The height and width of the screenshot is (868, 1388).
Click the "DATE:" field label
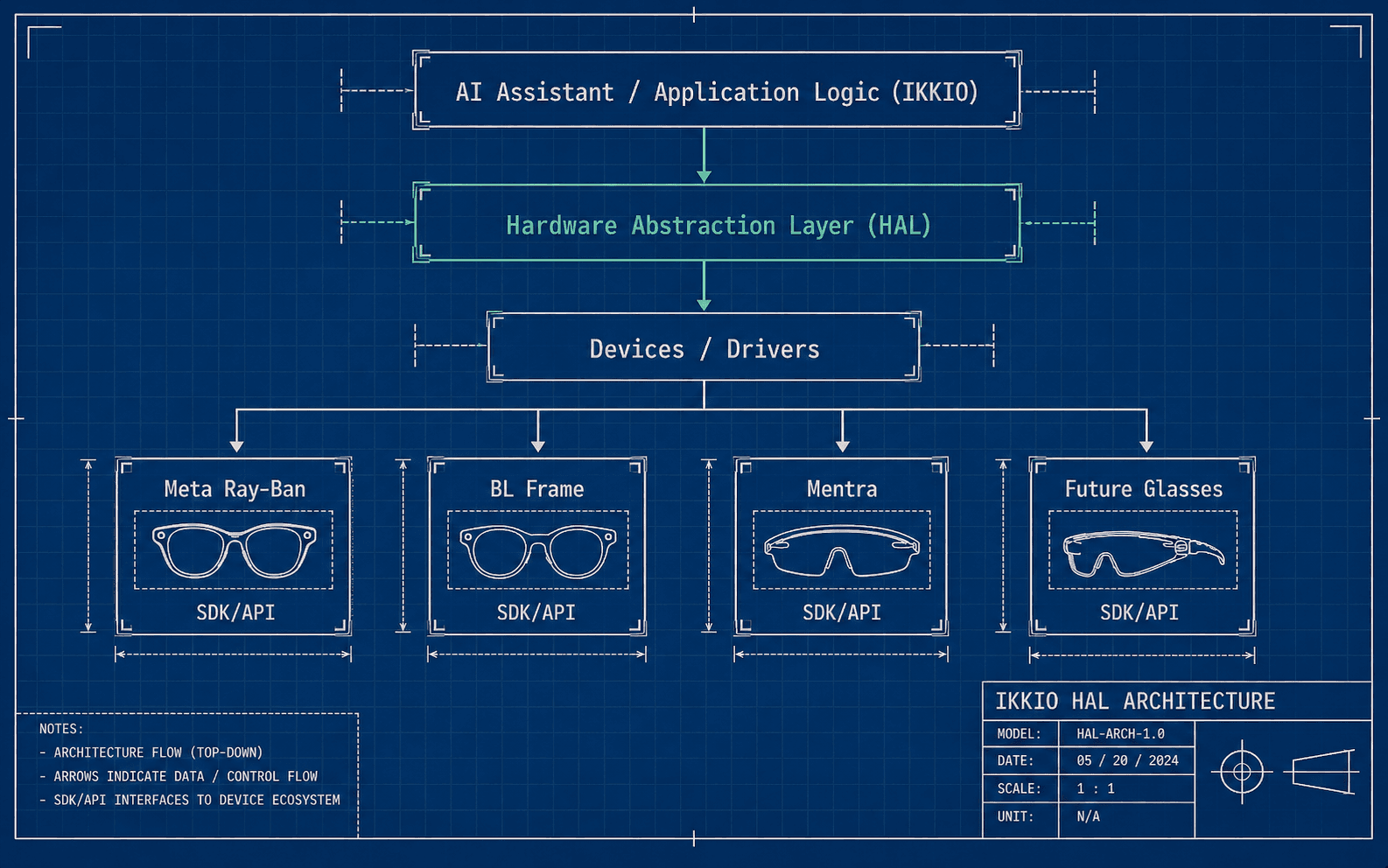click(1015, 761)
